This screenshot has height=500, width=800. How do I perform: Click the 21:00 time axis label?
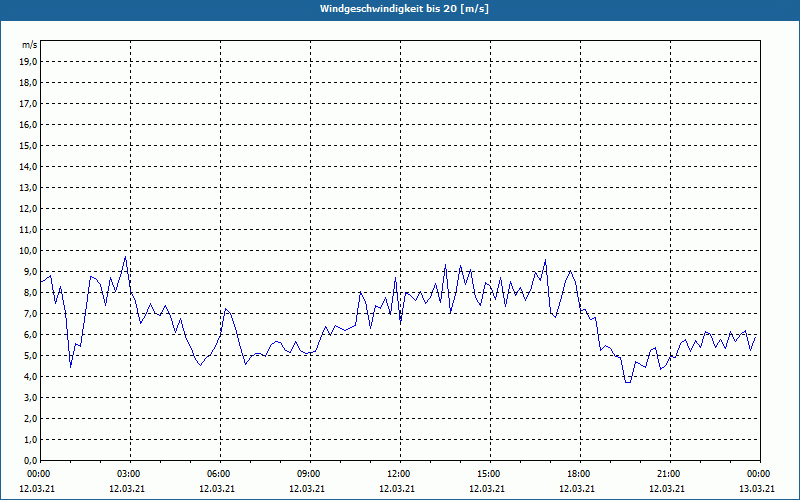pyautogui.click(x=670, y=474)
